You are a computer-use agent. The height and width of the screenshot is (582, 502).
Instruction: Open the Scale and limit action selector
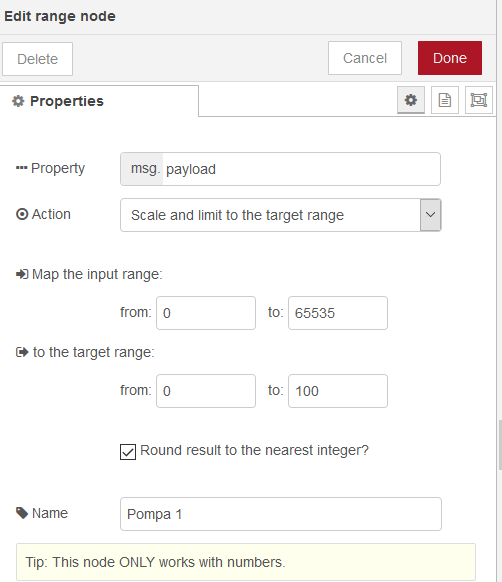point(281,215)
